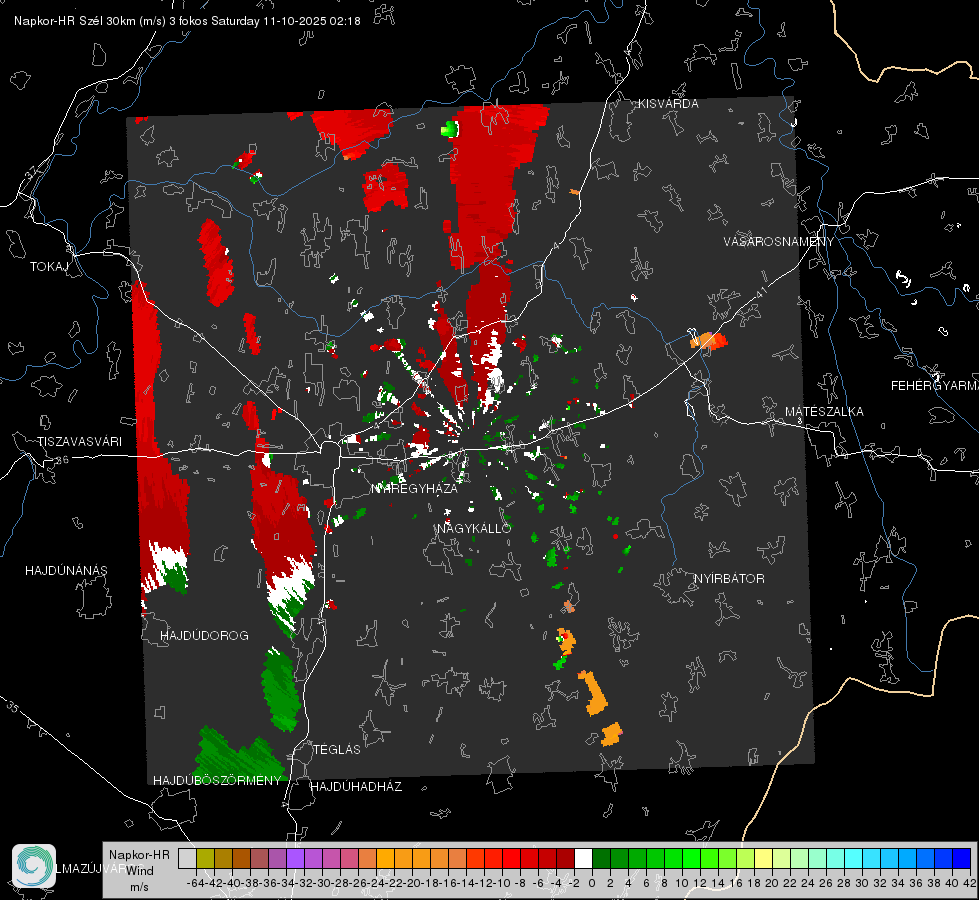
Task: Click the 'm/s' unit label in legend
Action: coord(139,887)
